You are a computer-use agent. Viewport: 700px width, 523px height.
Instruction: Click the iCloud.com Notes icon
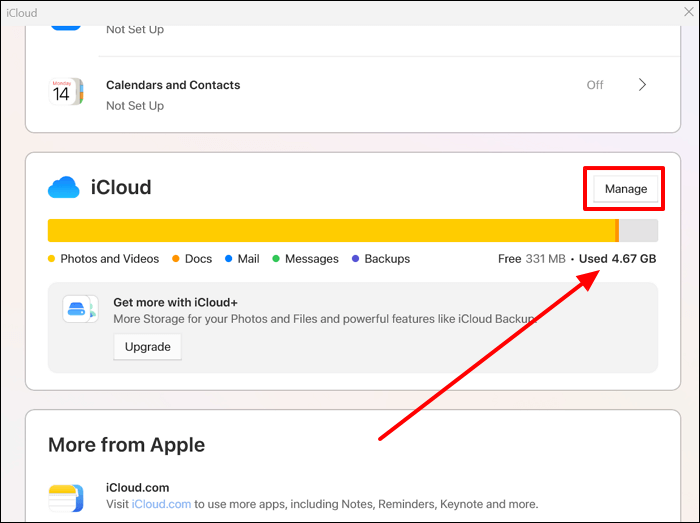point(66,498)
